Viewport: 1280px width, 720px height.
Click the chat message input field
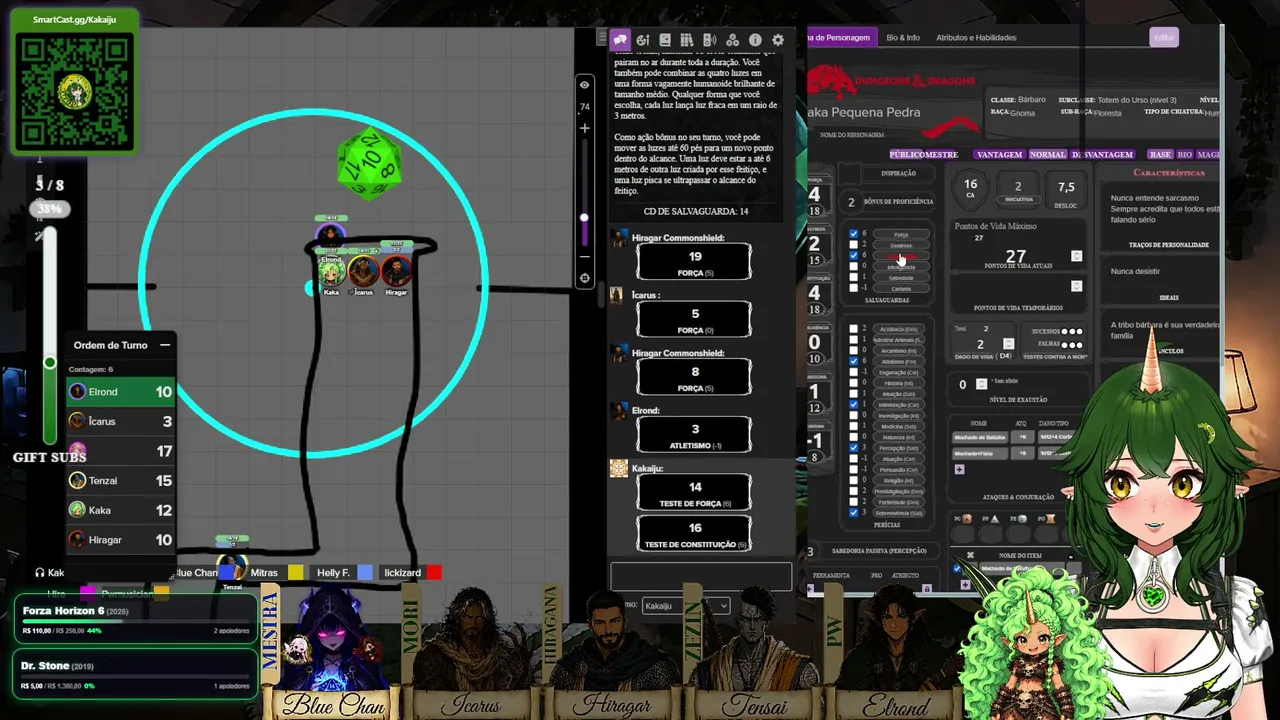tap(701, 576)
